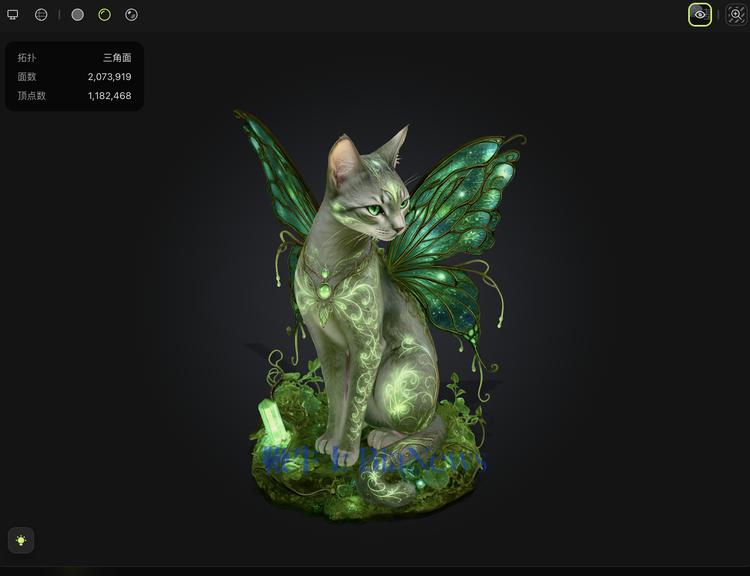
Task: Click the 拓扑 label in stats panel
Action: pos(27,57)
